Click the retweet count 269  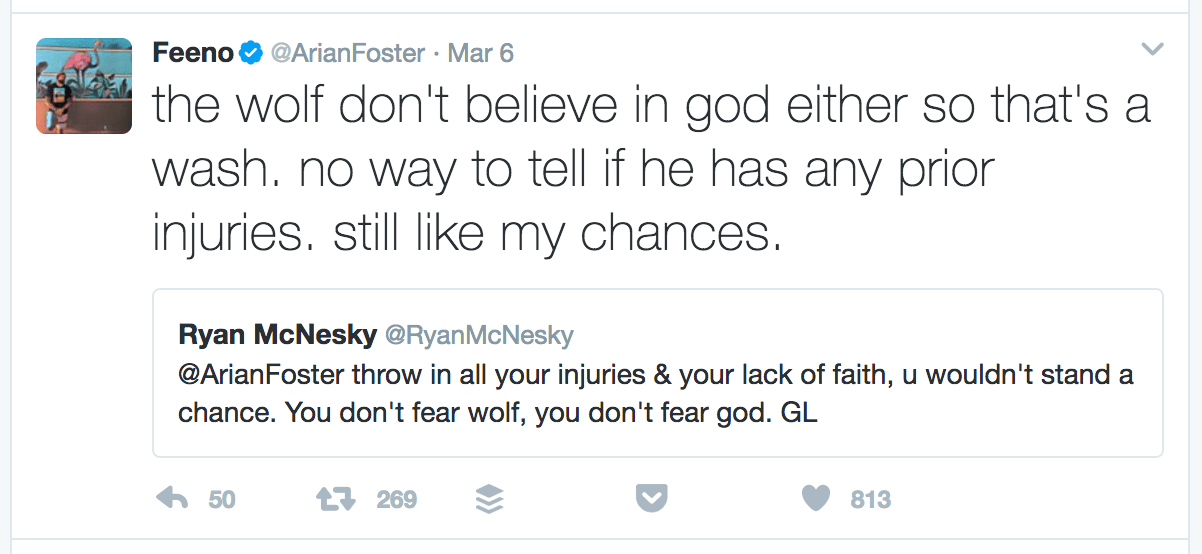click(x=396, y=499)
